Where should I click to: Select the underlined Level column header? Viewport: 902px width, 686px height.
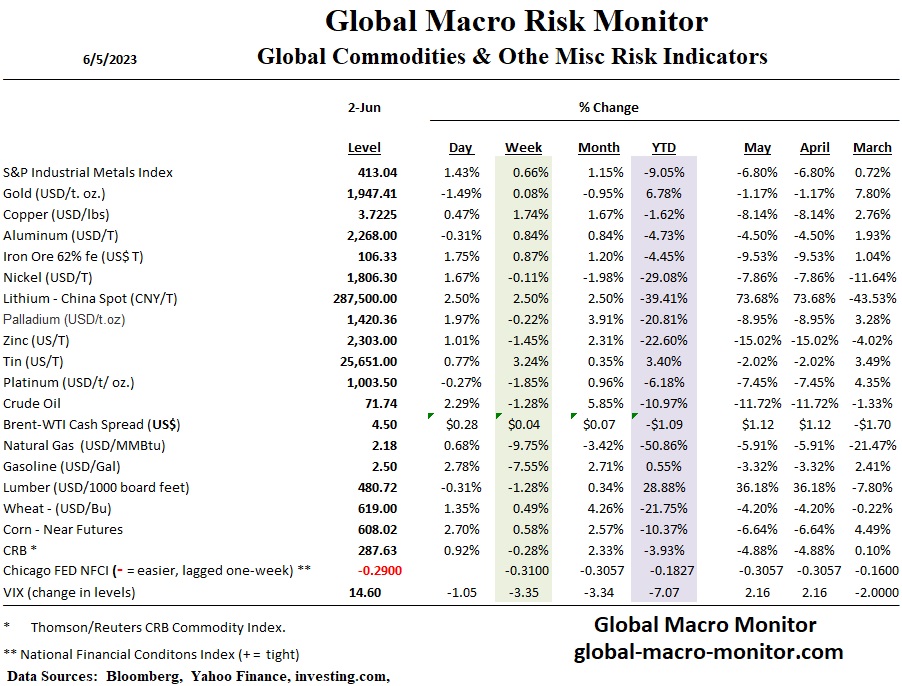click(364, 148)
